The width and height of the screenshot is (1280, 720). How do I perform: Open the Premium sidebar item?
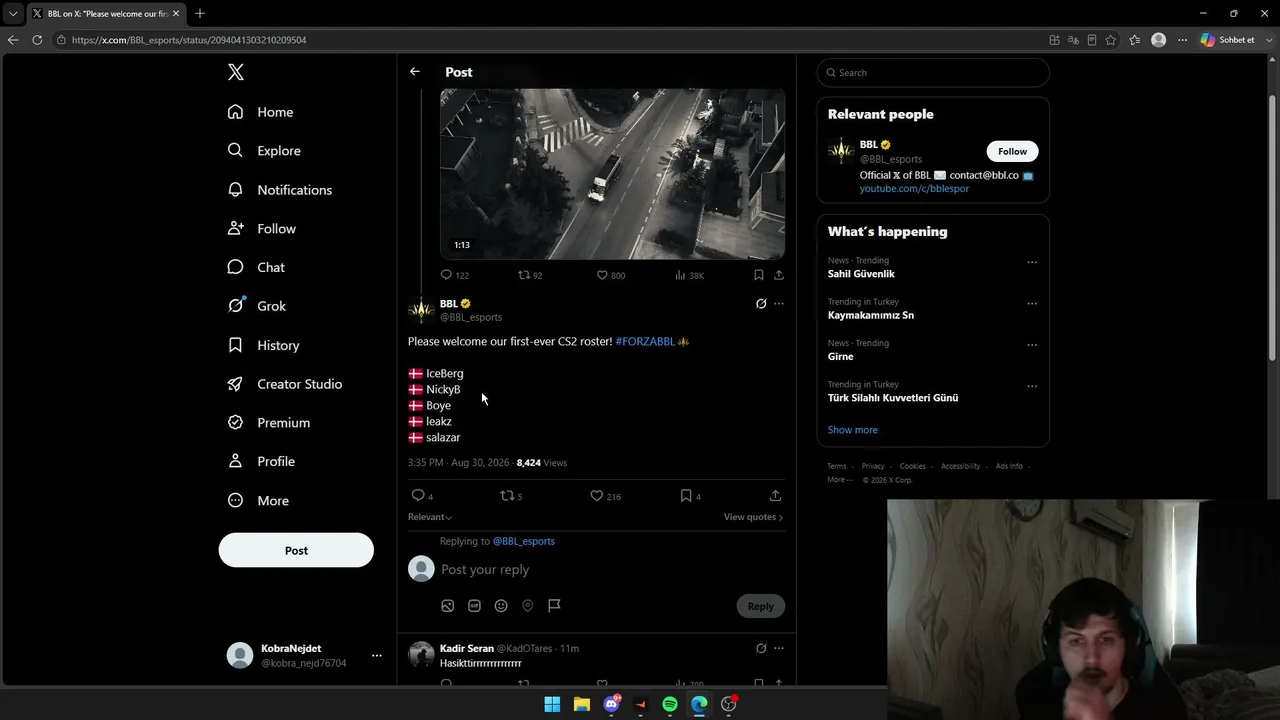(x=269, y=423)
